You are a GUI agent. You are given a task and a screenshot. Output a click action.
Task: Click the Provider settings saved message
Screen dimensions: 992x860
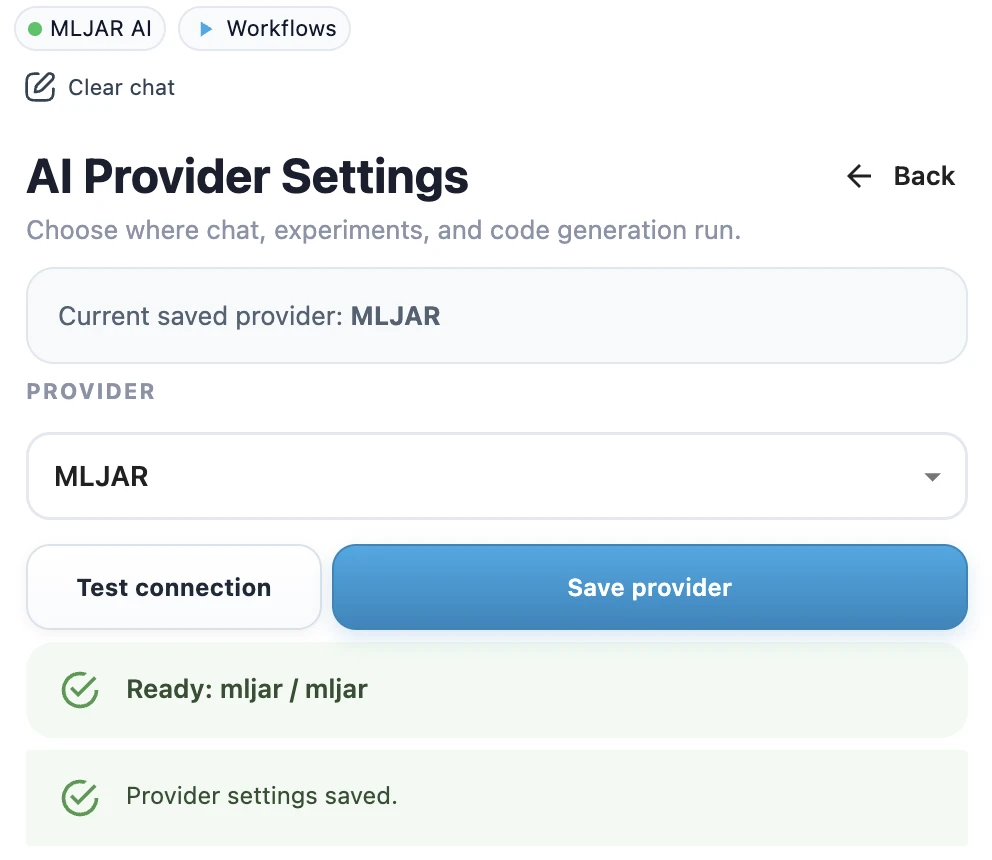tap(262, 797)
